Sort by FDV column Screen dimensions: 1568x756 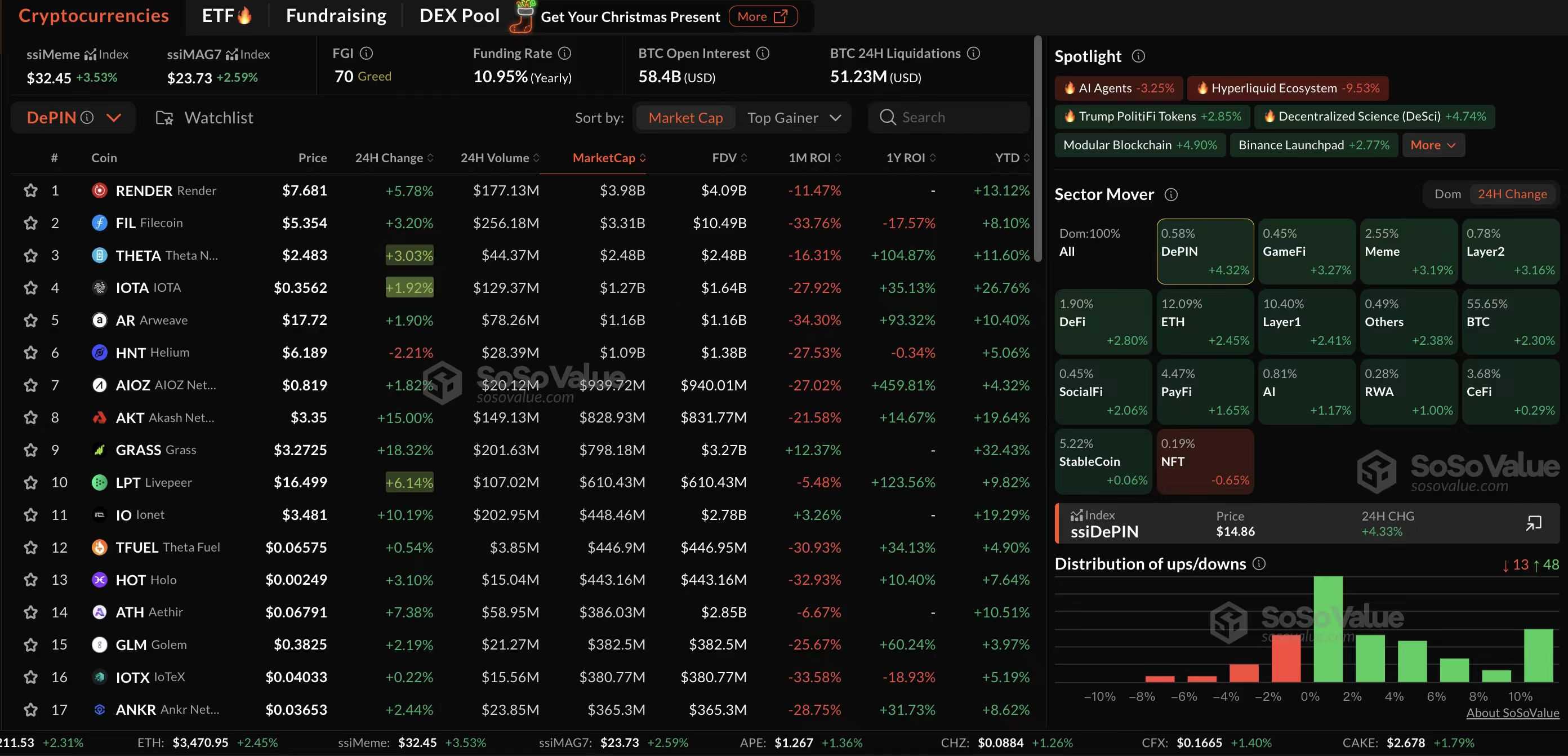[x=729, y=158]
